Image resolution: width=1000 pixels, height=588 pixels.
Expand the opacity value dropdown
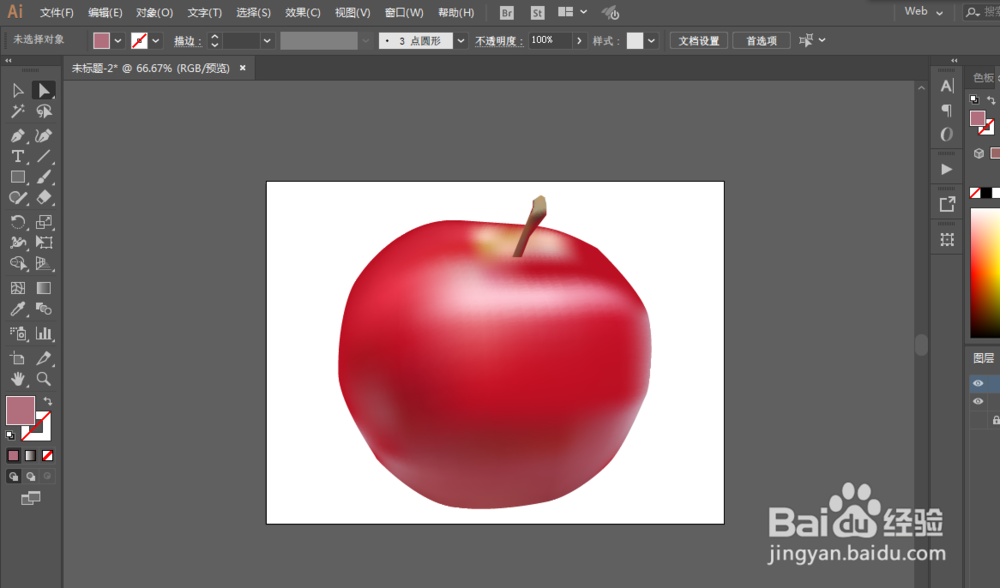(578, 41)
